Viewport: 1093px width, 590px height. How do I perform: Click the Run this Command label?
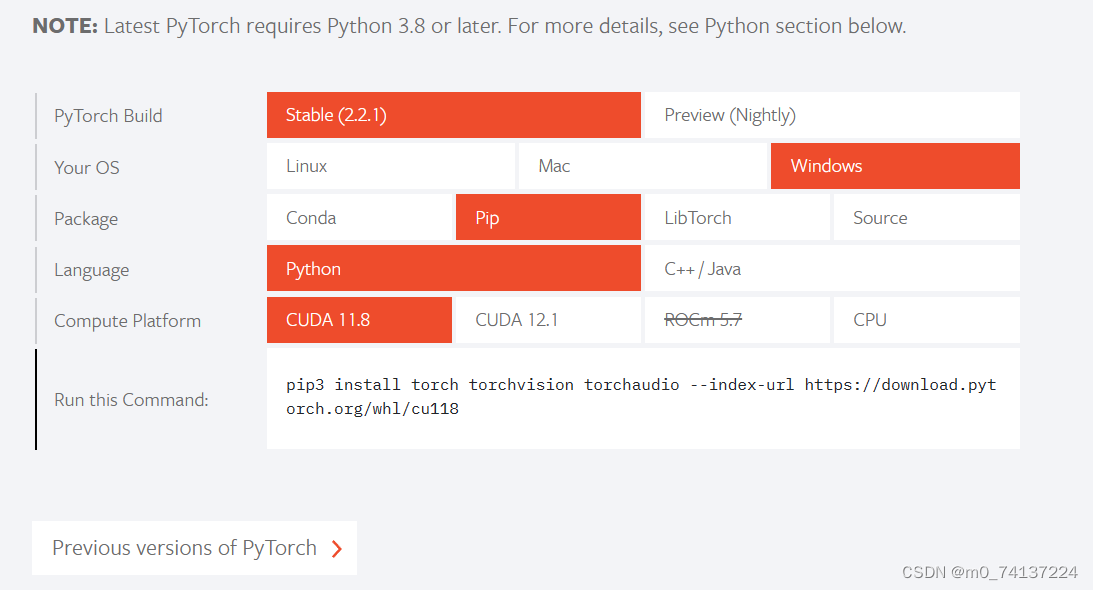pyautogui.click(x=131, y=400)
